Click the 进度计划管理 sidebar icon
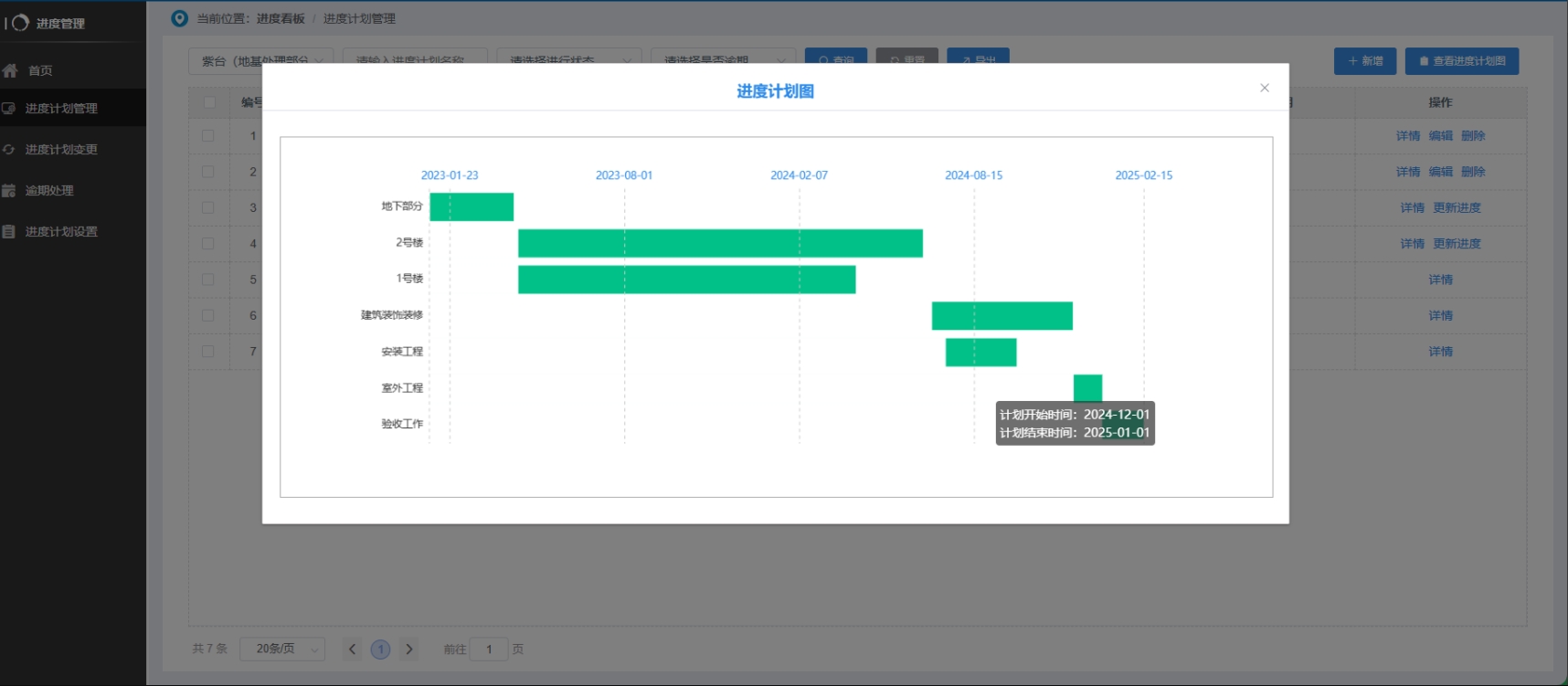The height and width of the screenshot is (686, 1568). pos(9,108)
